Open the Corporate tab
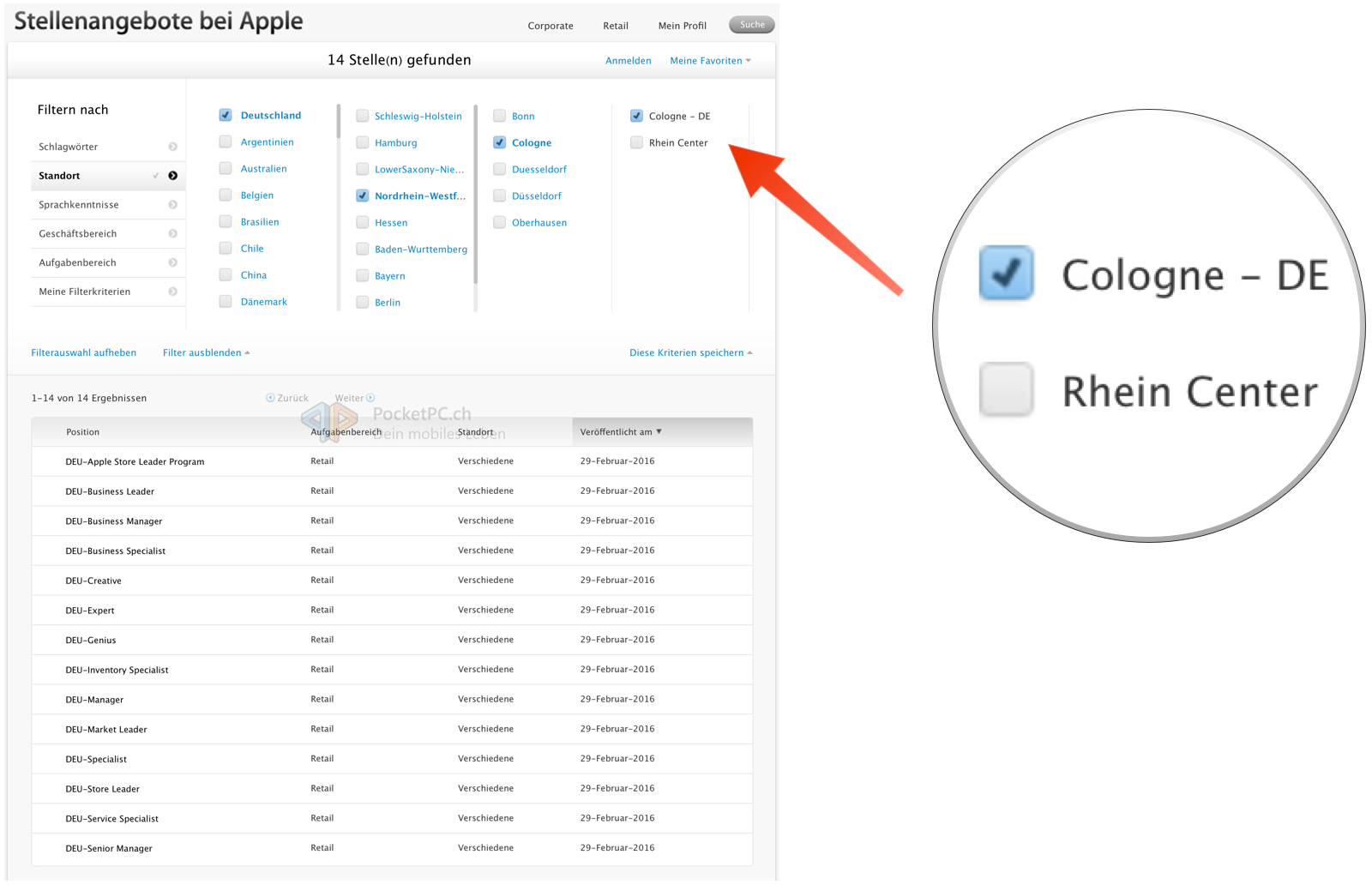 click(551, 26)
